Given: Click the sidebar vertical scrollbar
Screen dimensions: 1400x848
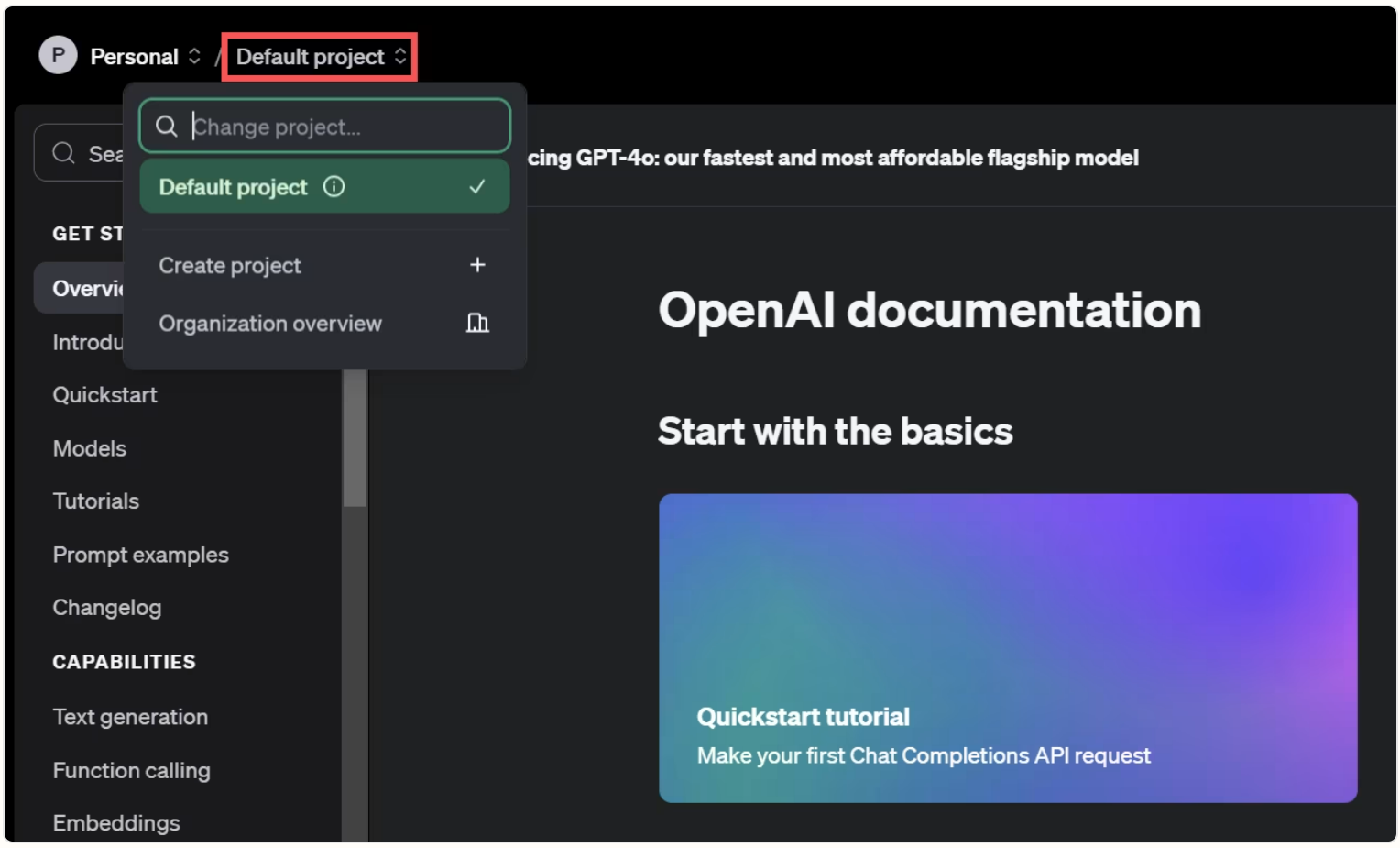Looking at the screenshot, I should (x=355, y=438).
